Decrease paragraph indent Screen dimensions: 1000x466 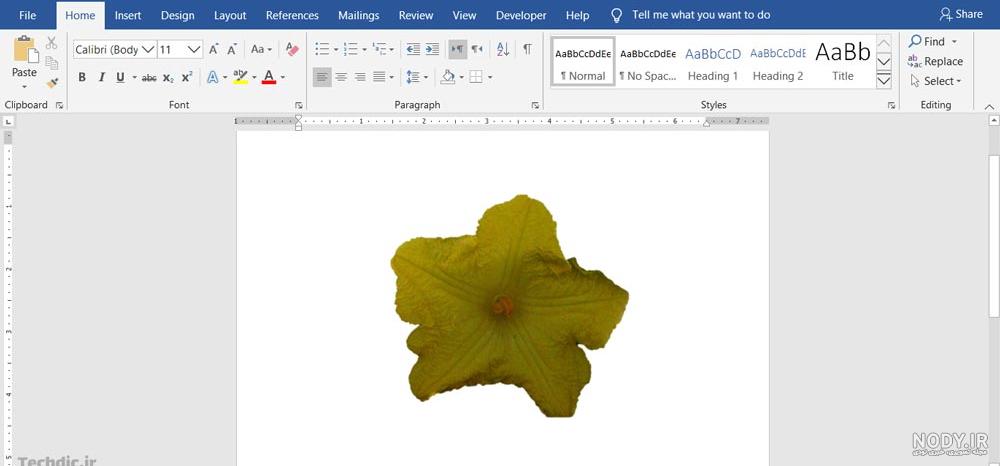click(x=413, y=49)
